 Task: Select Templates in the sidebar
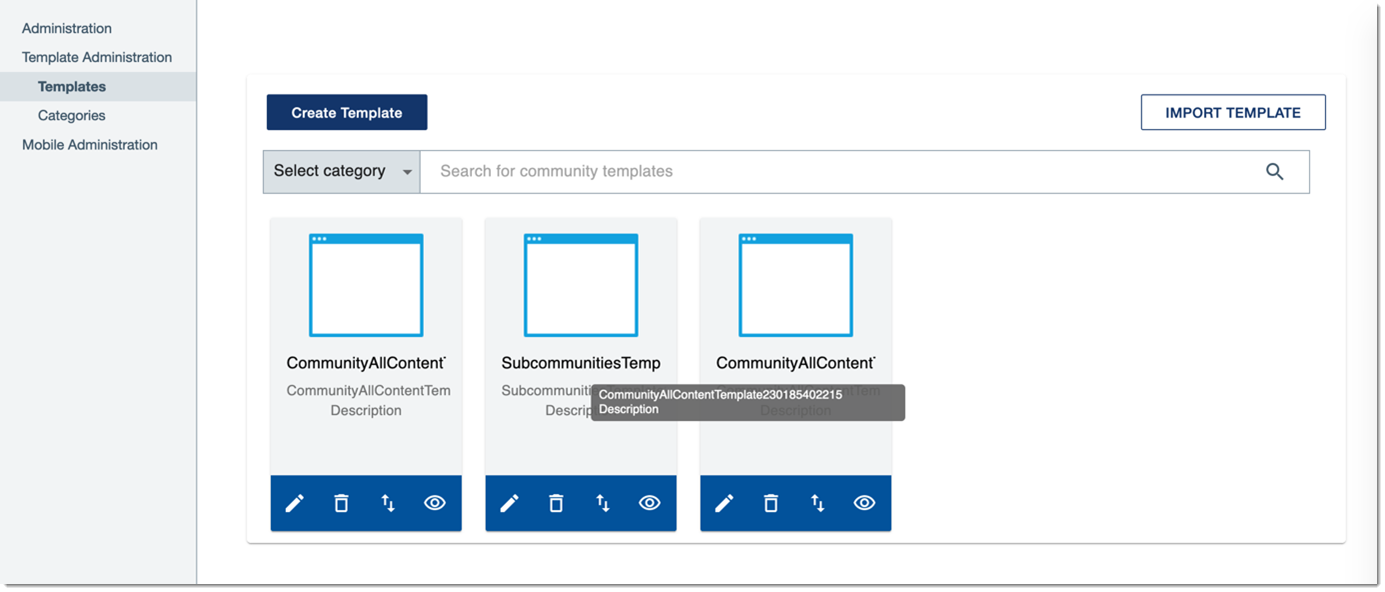[x=71, y=86]
